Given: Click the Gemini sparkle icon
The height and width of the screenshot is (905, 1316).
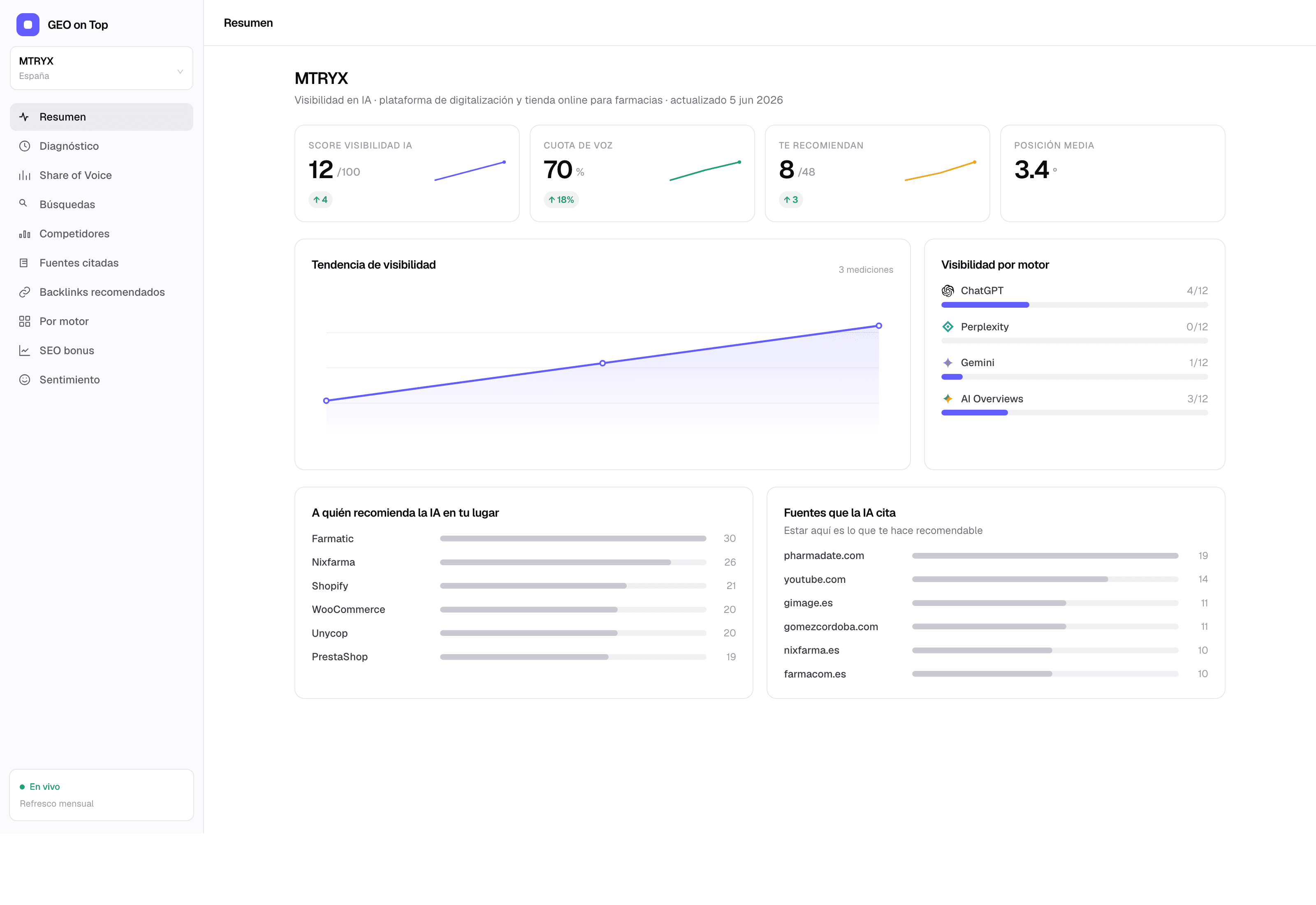Looking at the screenshot, I should click(x=948, y=363).
